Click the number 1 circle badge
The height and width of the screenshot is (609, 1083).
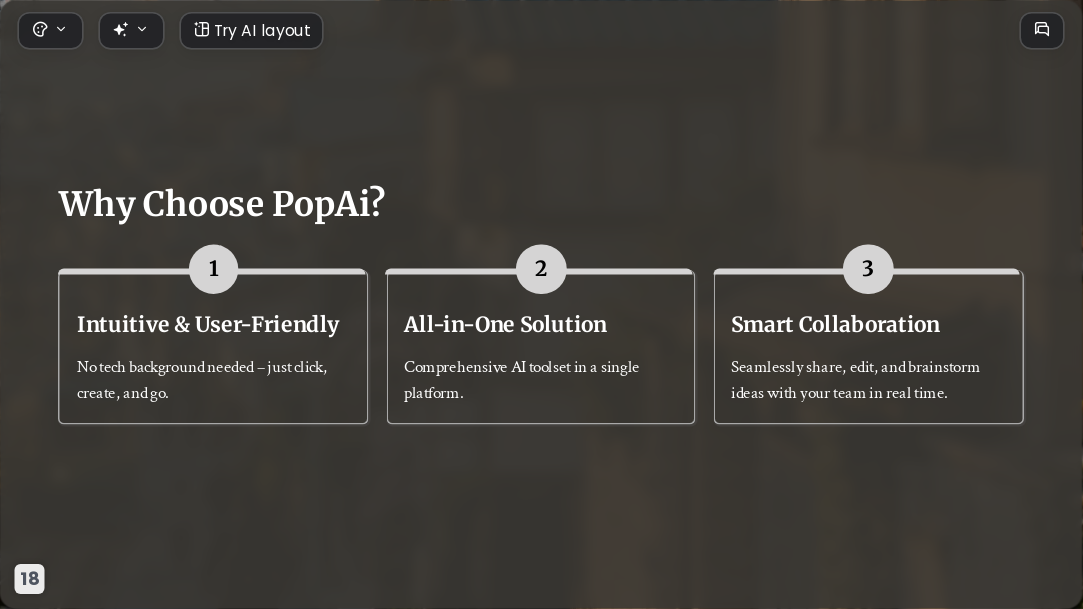(213, 269)
